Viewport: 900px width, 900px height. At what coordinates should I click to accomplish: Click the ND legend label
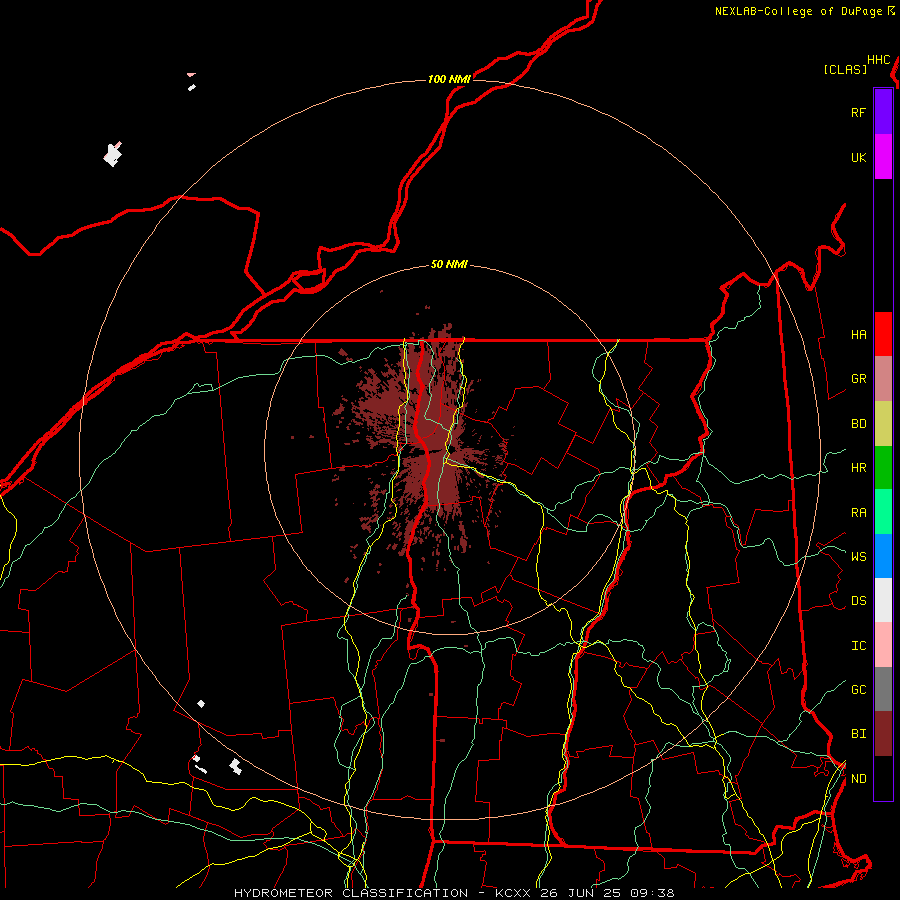(858, 778)
